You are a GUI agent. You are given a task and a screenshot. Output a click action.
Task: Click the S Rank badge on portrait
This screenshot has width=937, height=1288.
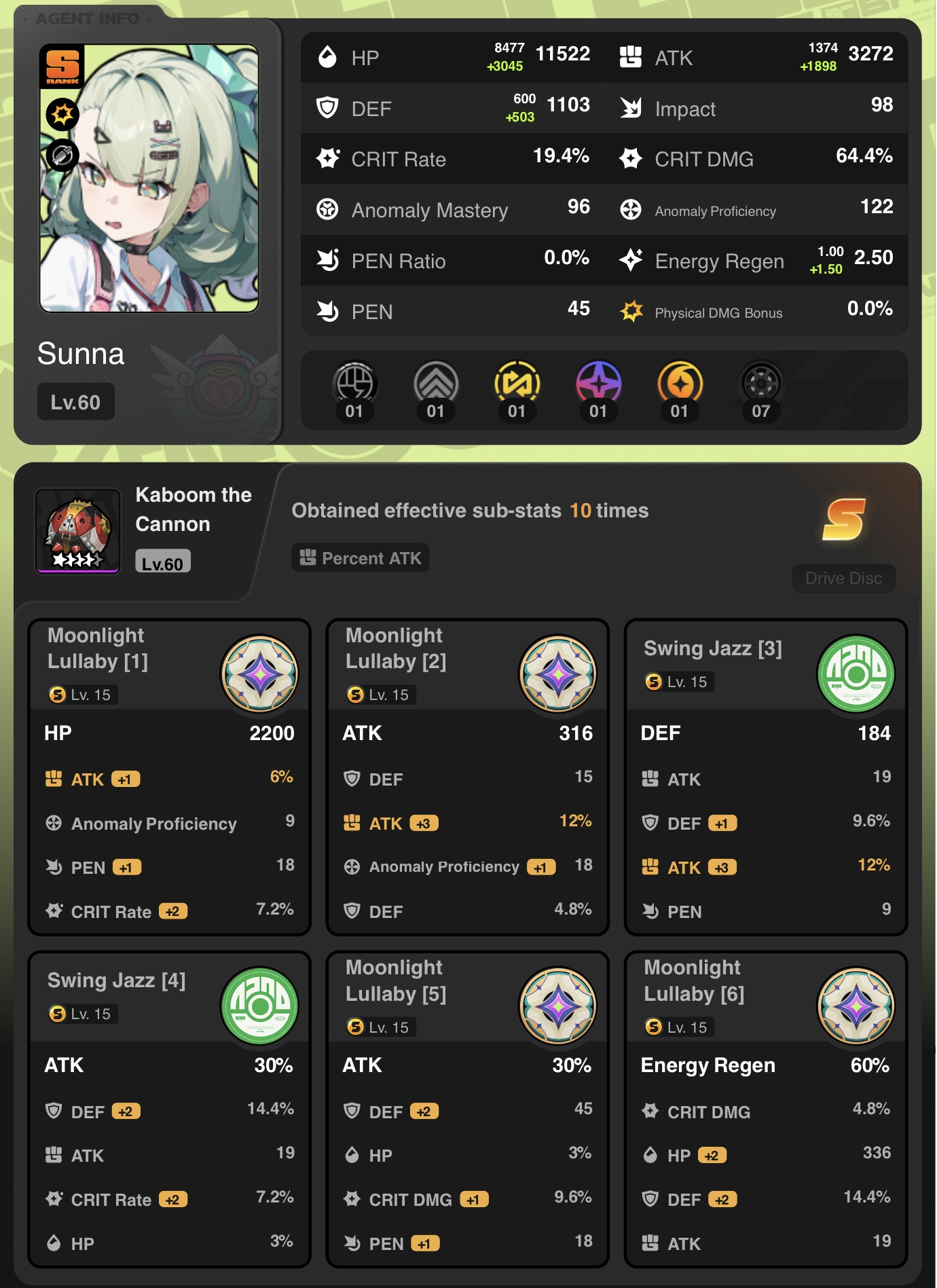click(x=62, y=67)
